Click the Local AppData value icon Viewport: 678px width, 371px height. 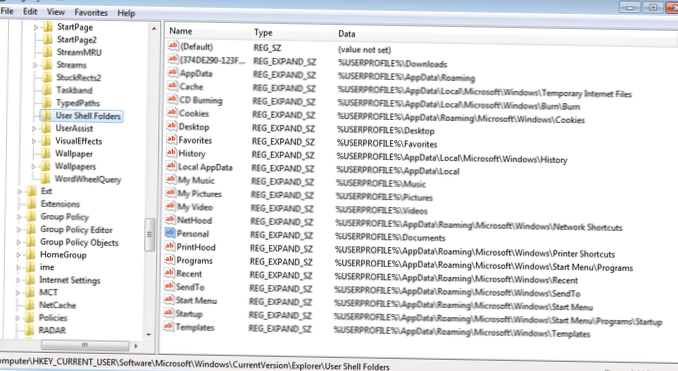point(171,166)
